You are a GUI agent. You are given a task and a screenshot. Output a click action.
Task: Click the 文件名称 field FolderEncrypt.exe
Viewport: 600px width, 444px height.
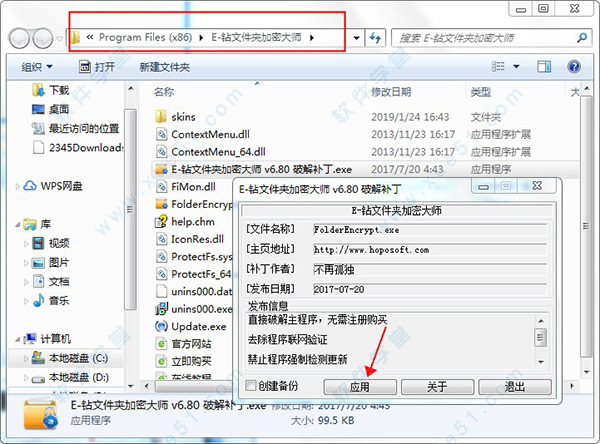430,230
